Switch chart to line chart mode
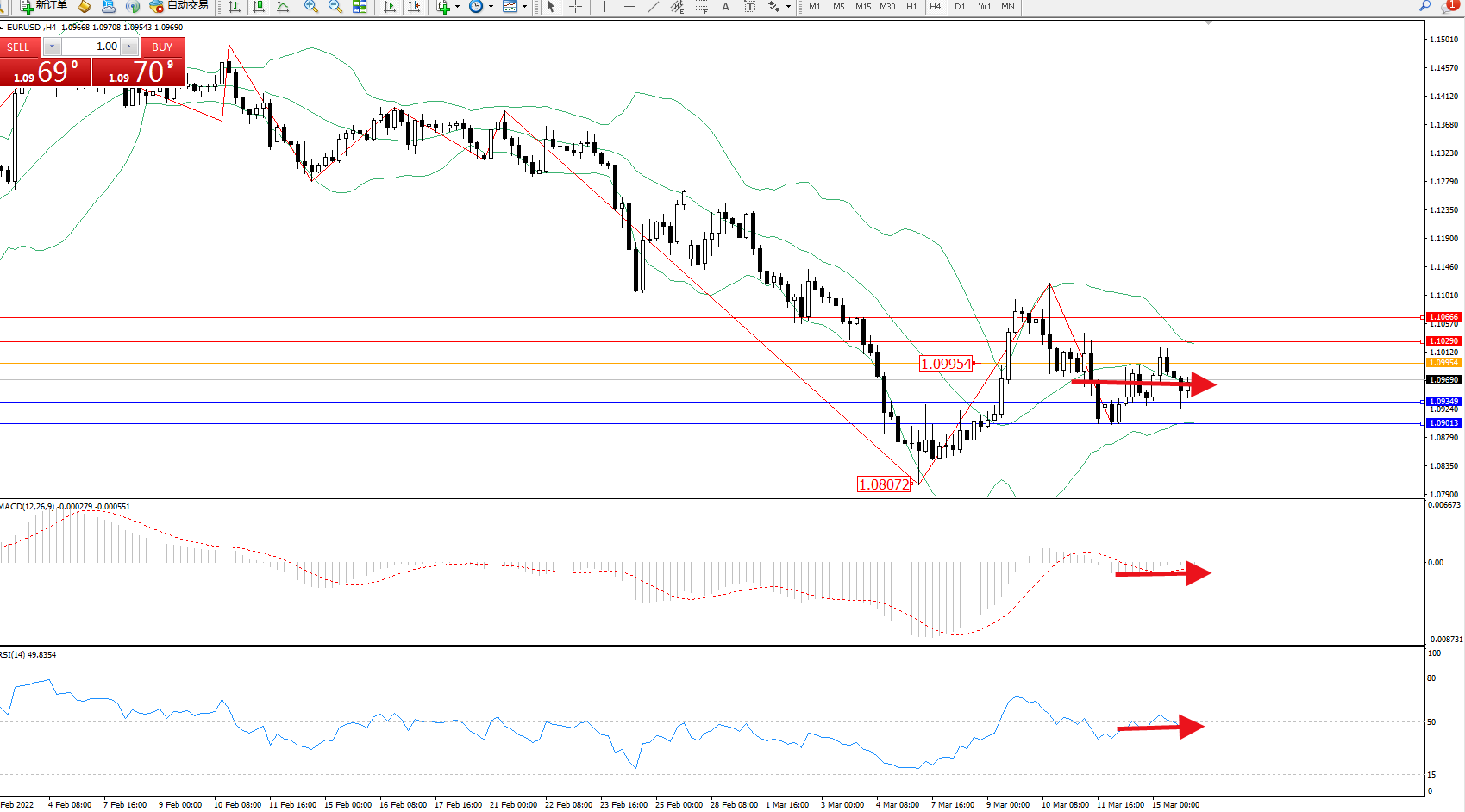Viewport: 1465px width, 812px height. click(283, 7)
